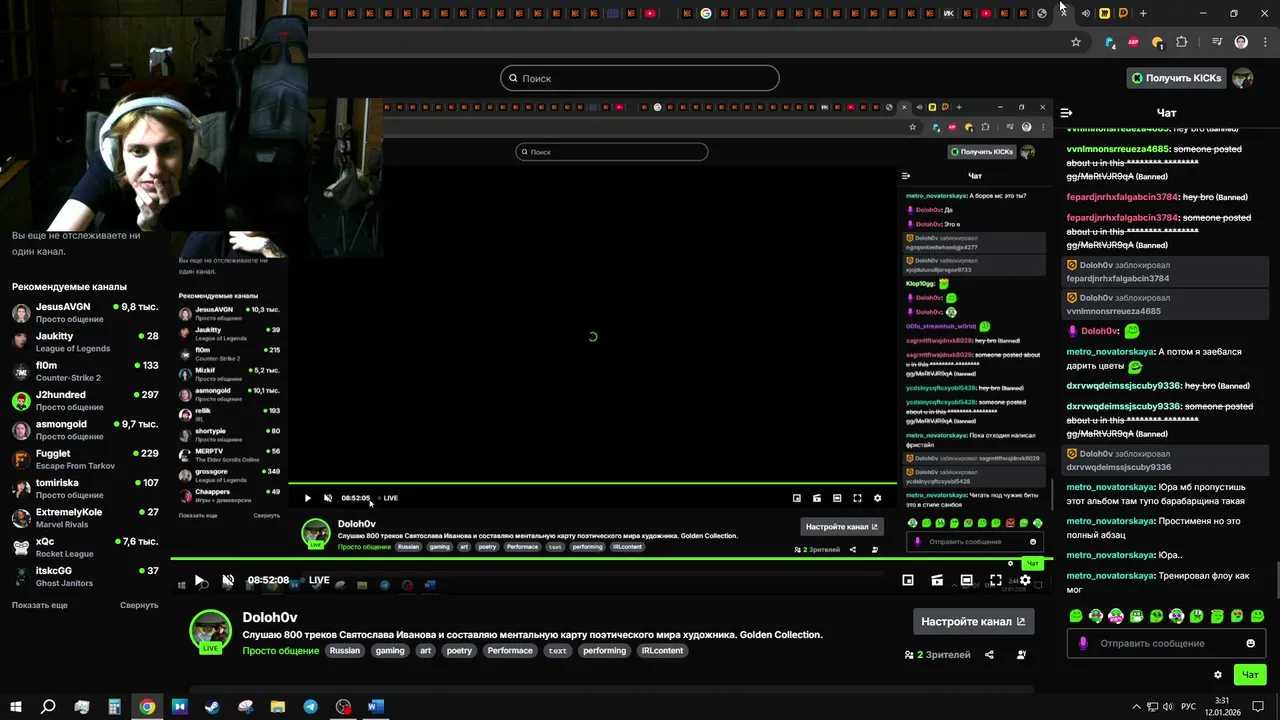Open AdBlock Plus extension icon
Screen dimensions: 1280x720
click(x=1133, y=42)
